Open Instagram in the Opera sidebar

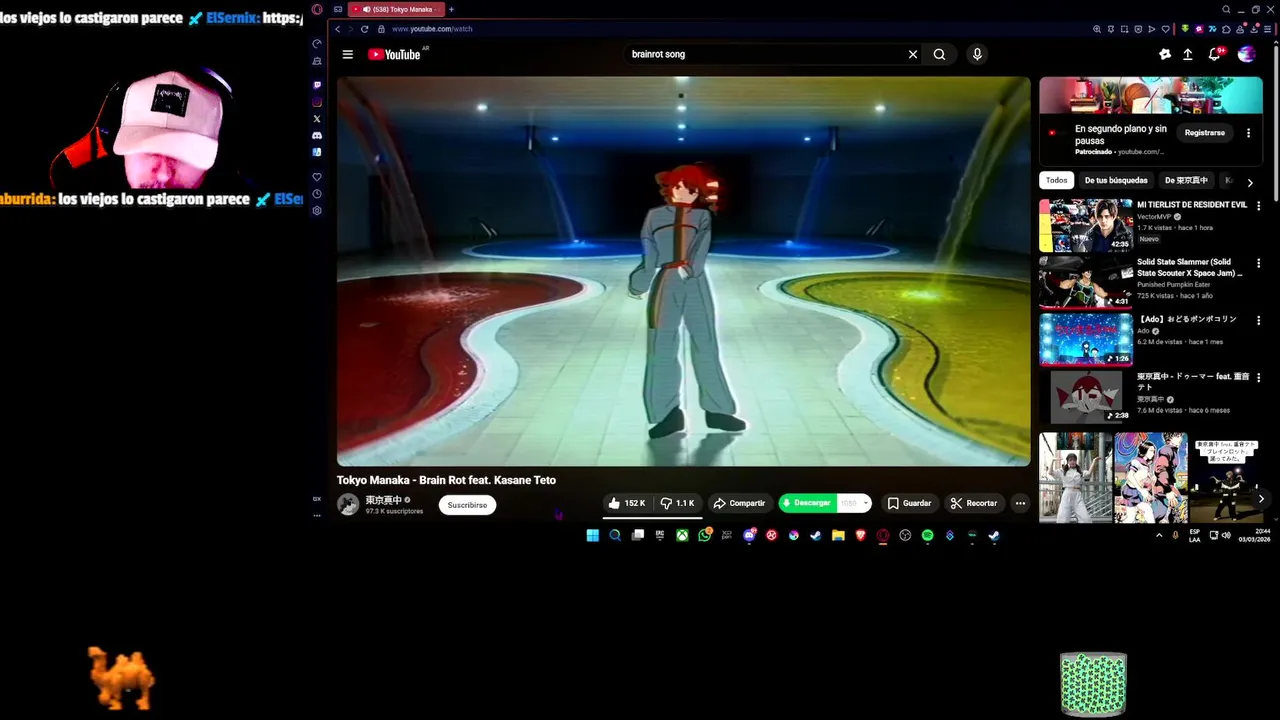(317, 102)
